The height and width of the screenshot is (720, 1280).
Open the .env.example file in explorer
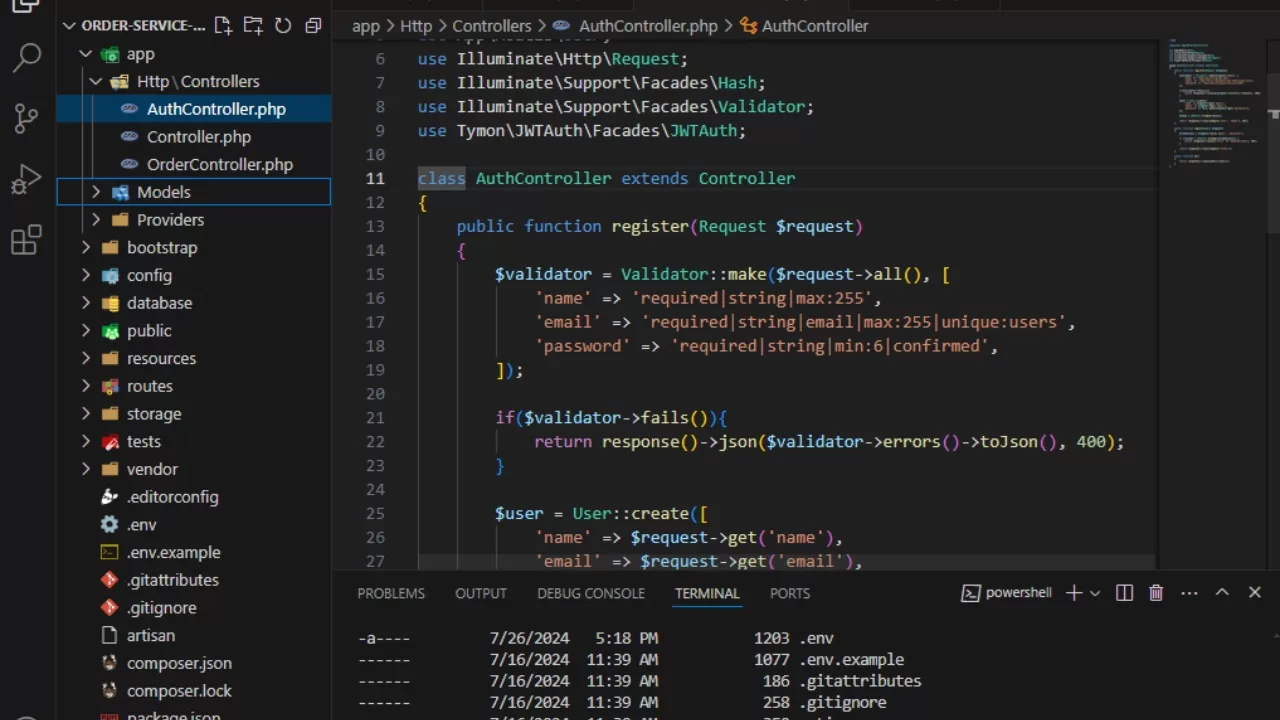[194, 552]
